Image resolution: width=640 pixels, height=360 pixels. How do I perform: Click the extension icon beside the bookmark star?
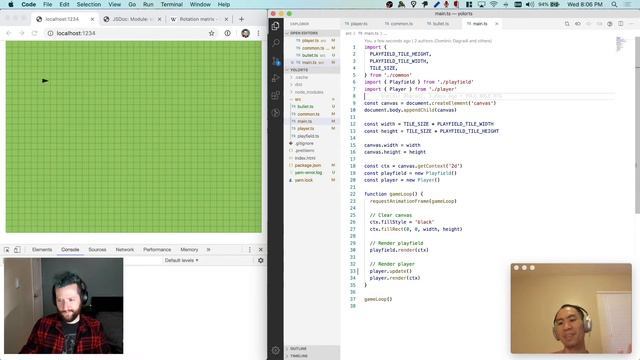[227, 33]
